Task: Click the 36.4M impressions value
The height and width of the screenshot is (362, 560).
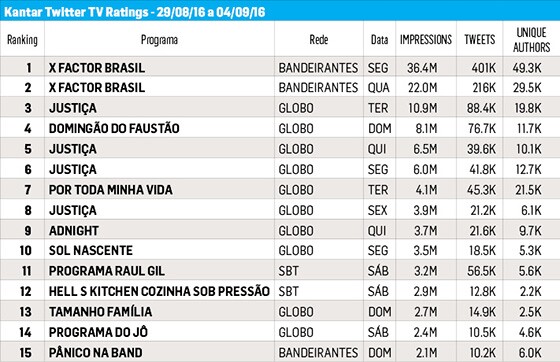Action: click(x=422, y=68)
